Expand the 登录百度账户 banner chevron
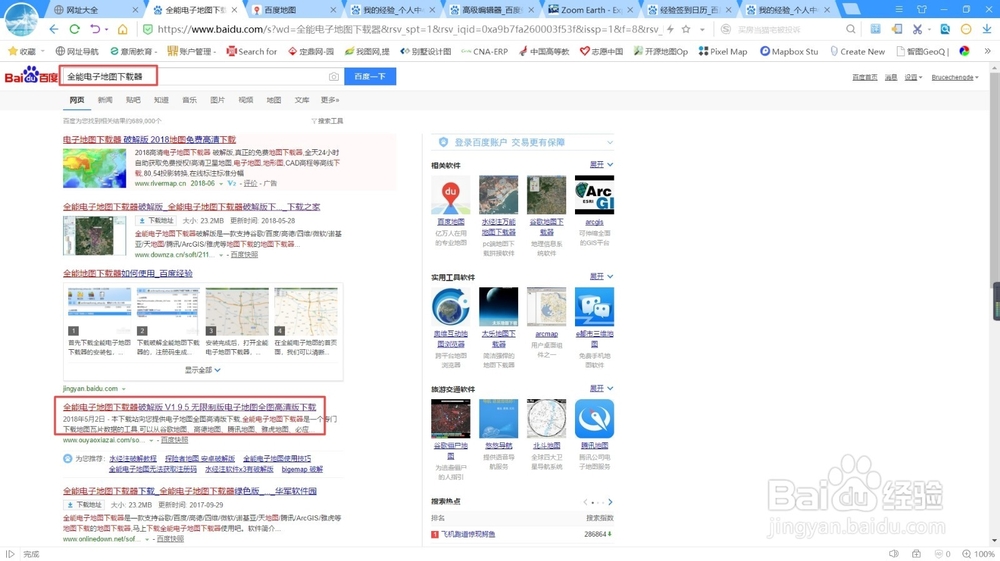The image size is (1000, 561). 610,142
